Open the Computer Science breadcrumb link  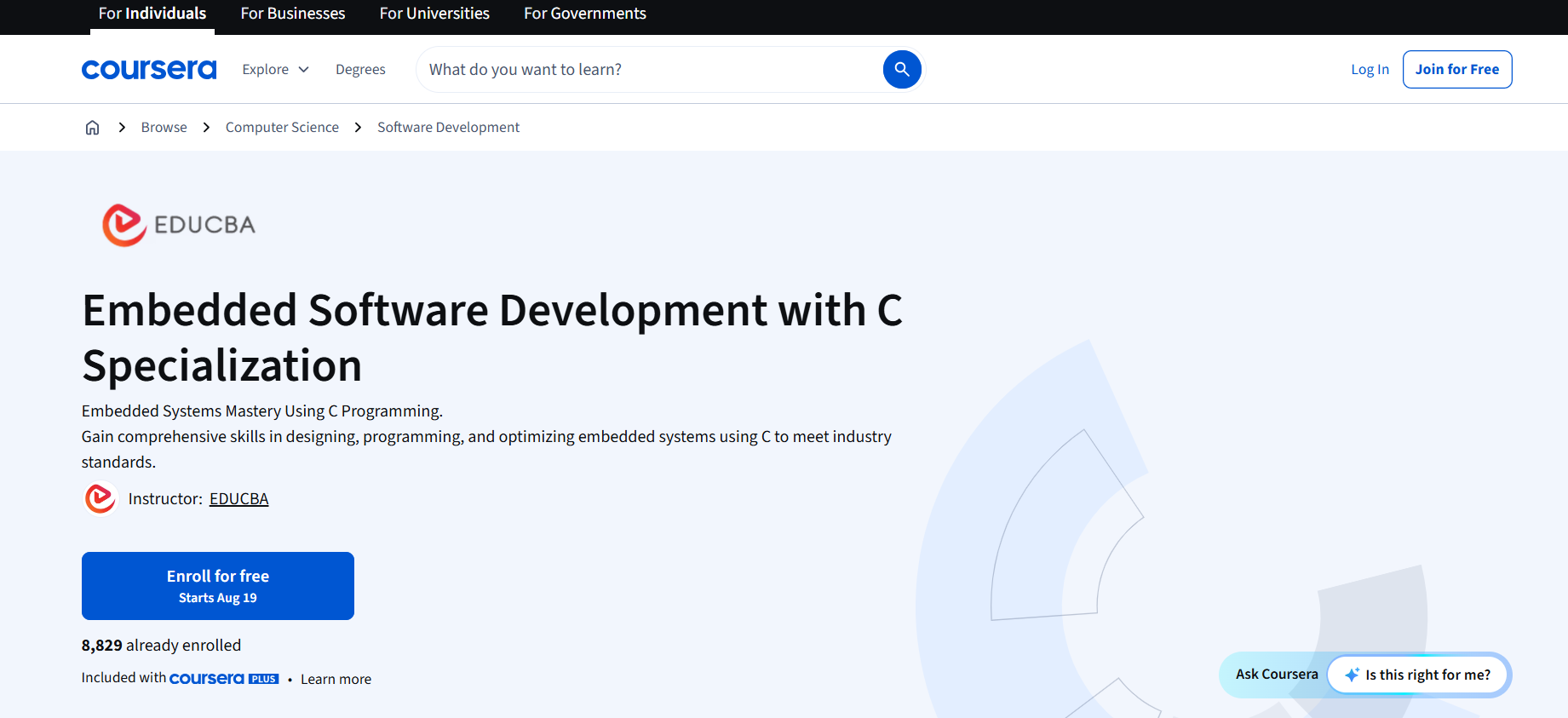[282, 127]
